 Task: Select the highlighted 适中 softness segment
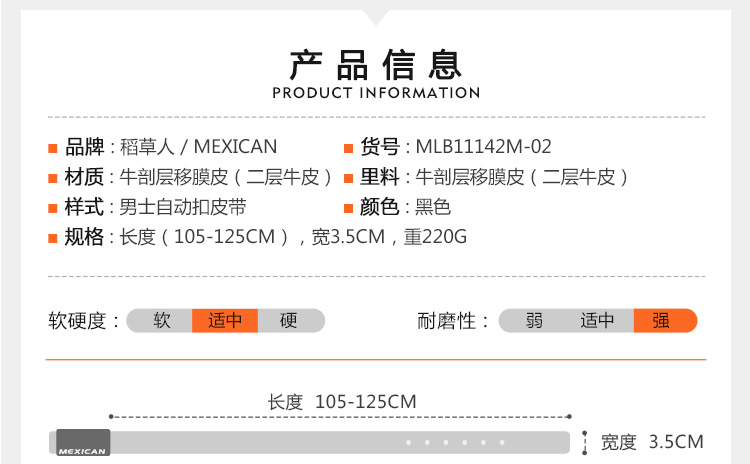click(x=225, y=320)
